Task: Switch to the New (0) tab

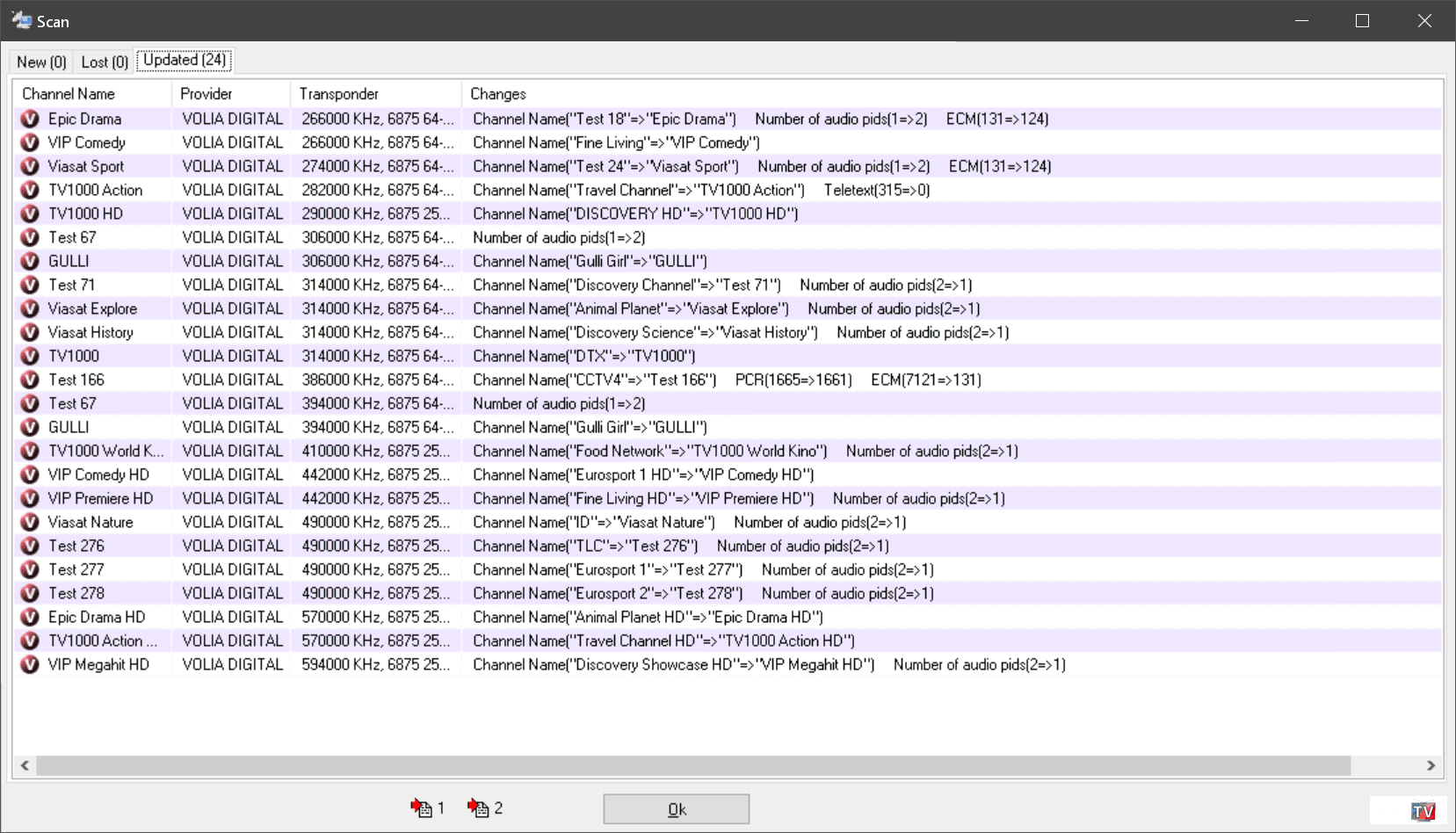Action: [41, 62]
